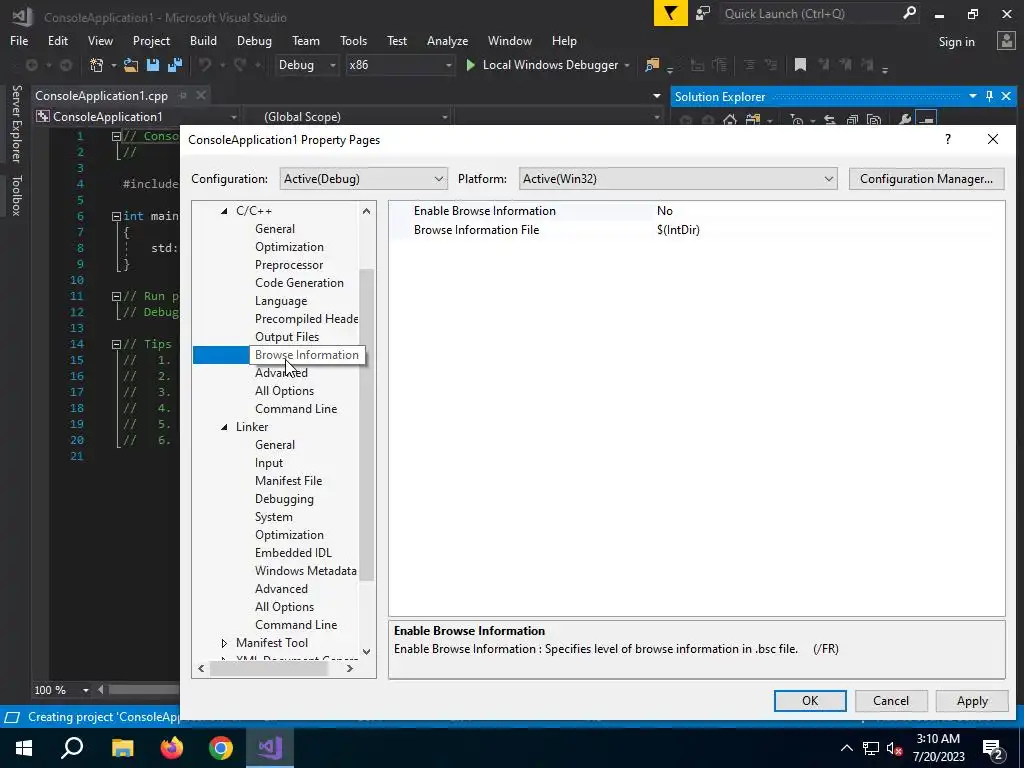Open the Analyze menu
Screen dimensions: 1024x768
pyautogui.click(x=447, y=40)
